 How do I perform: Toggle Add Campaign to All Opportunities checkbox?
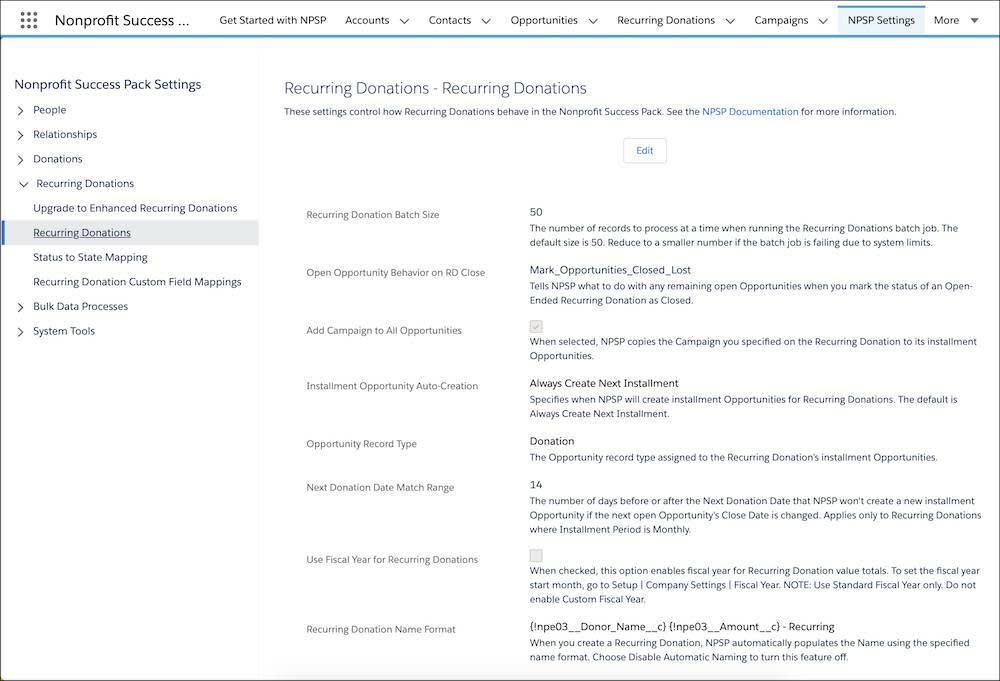point(536,326)
